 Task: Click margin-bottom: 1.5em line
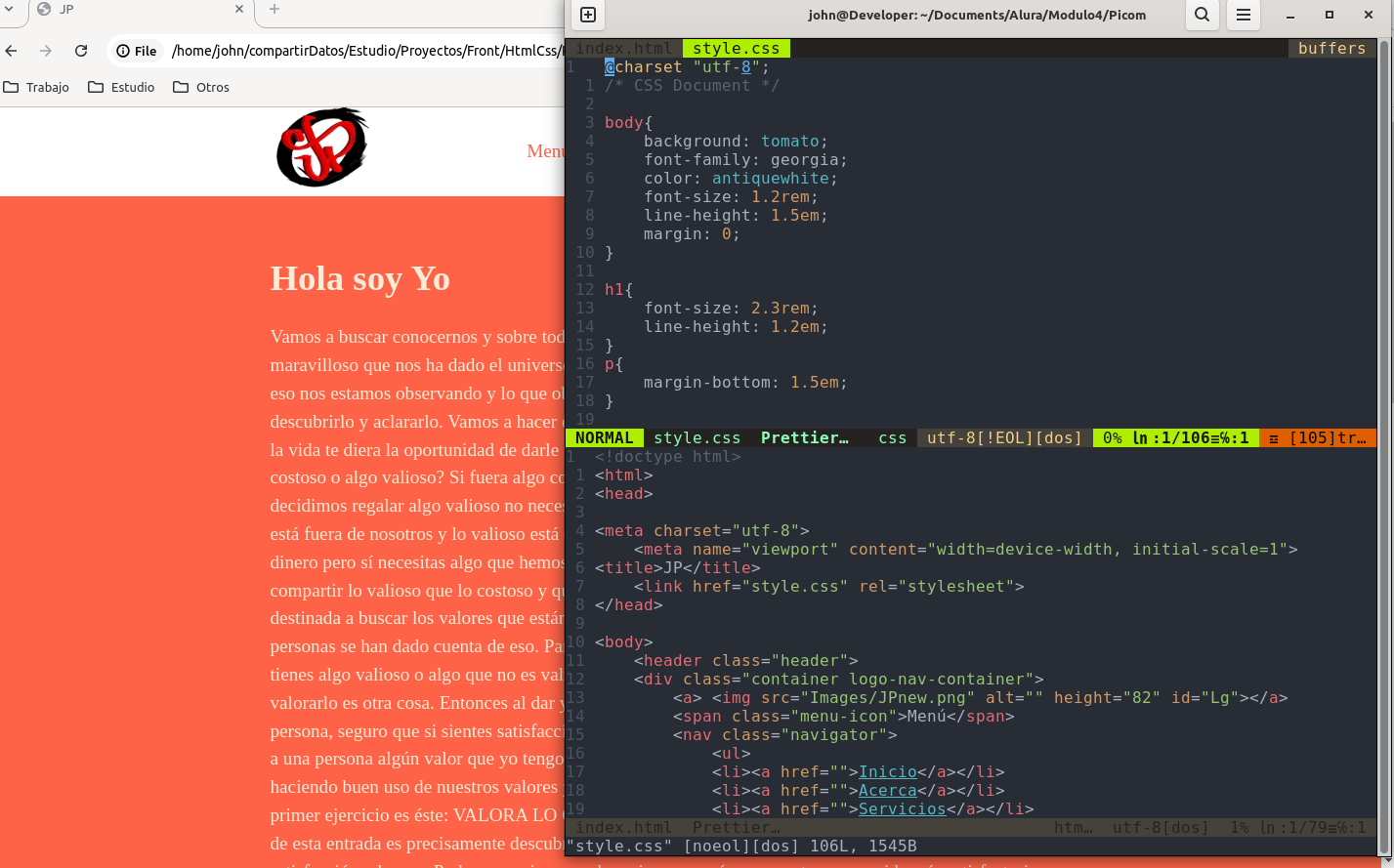pos(745,383)
